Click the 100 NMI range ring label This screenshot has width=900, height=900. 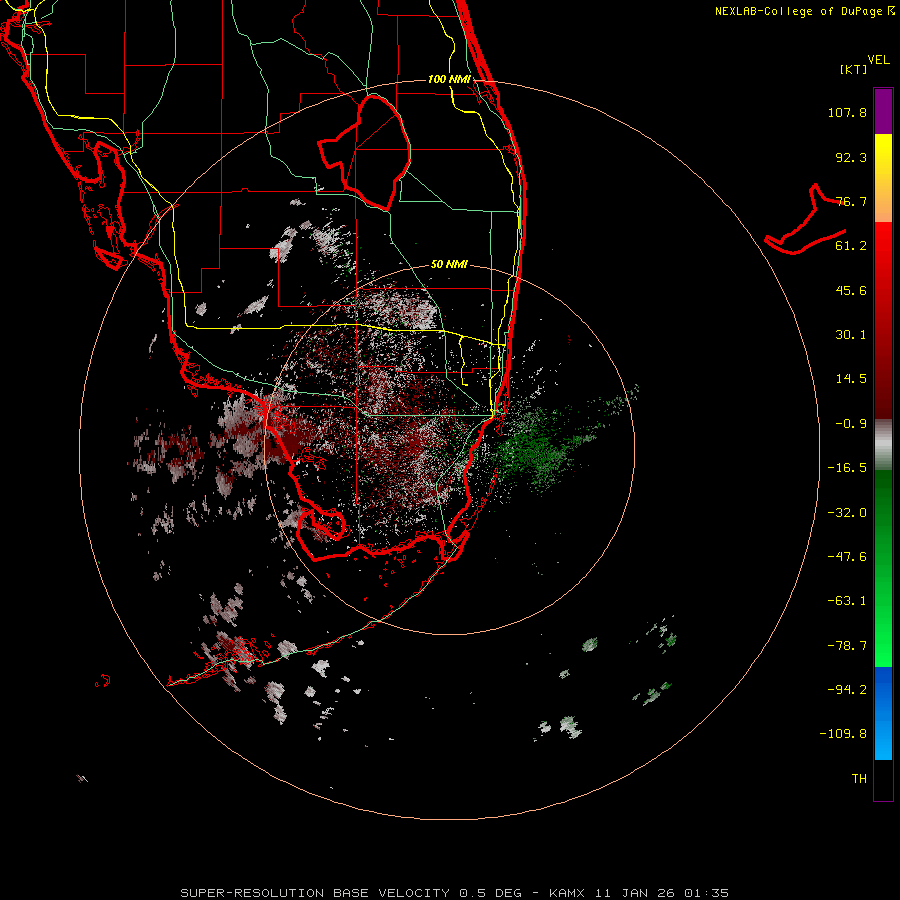click(449, 79)
